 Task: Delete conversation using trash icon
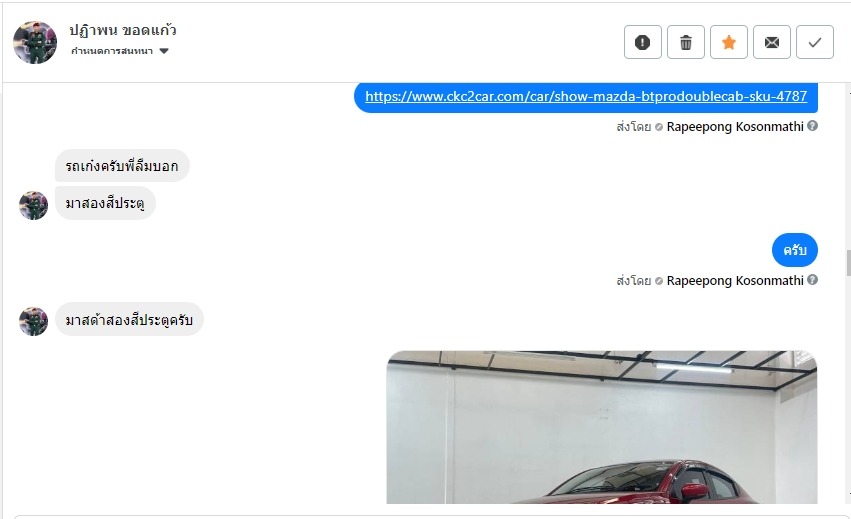click(x=686, y=42)
